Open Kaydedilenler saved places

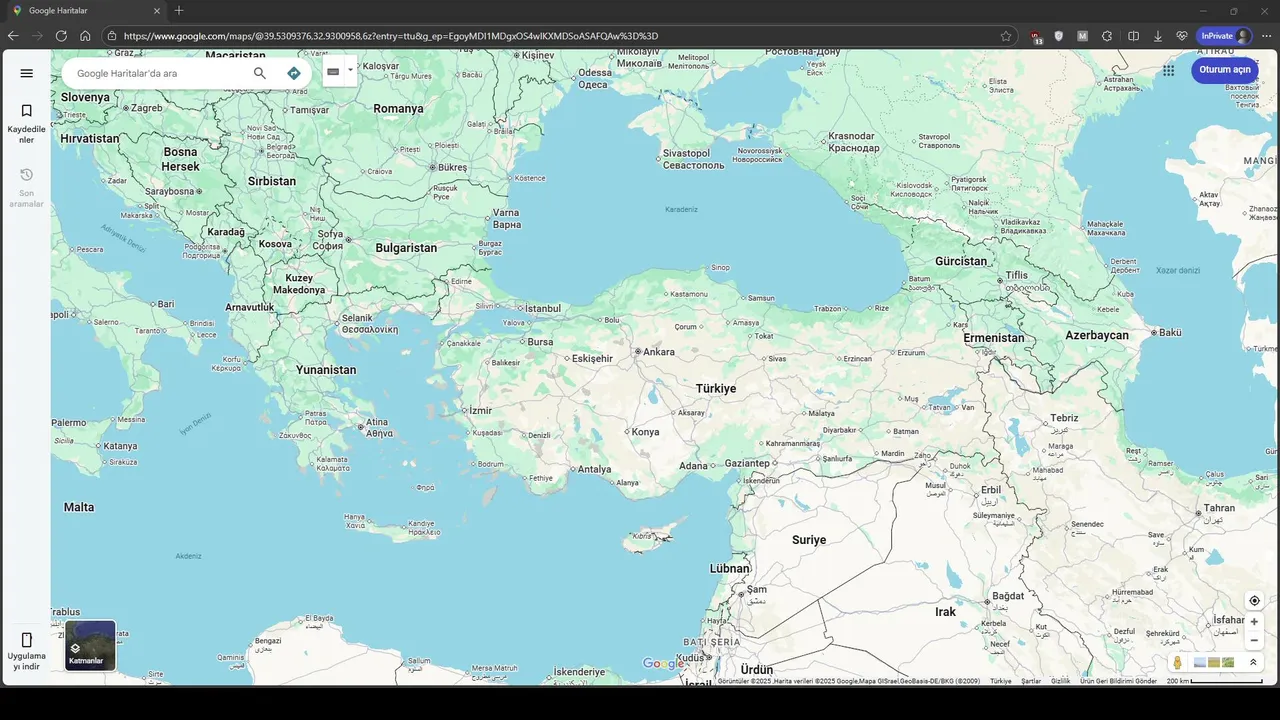point(27,123)
